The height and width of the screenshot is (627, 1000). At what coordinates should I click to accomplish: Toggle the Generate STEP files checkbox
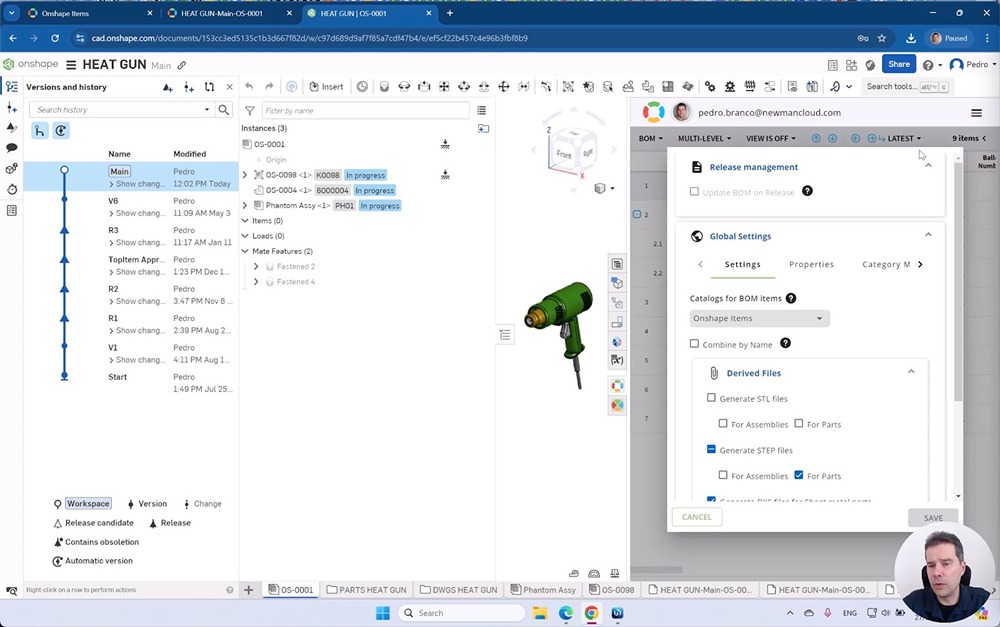pos(711,450)
